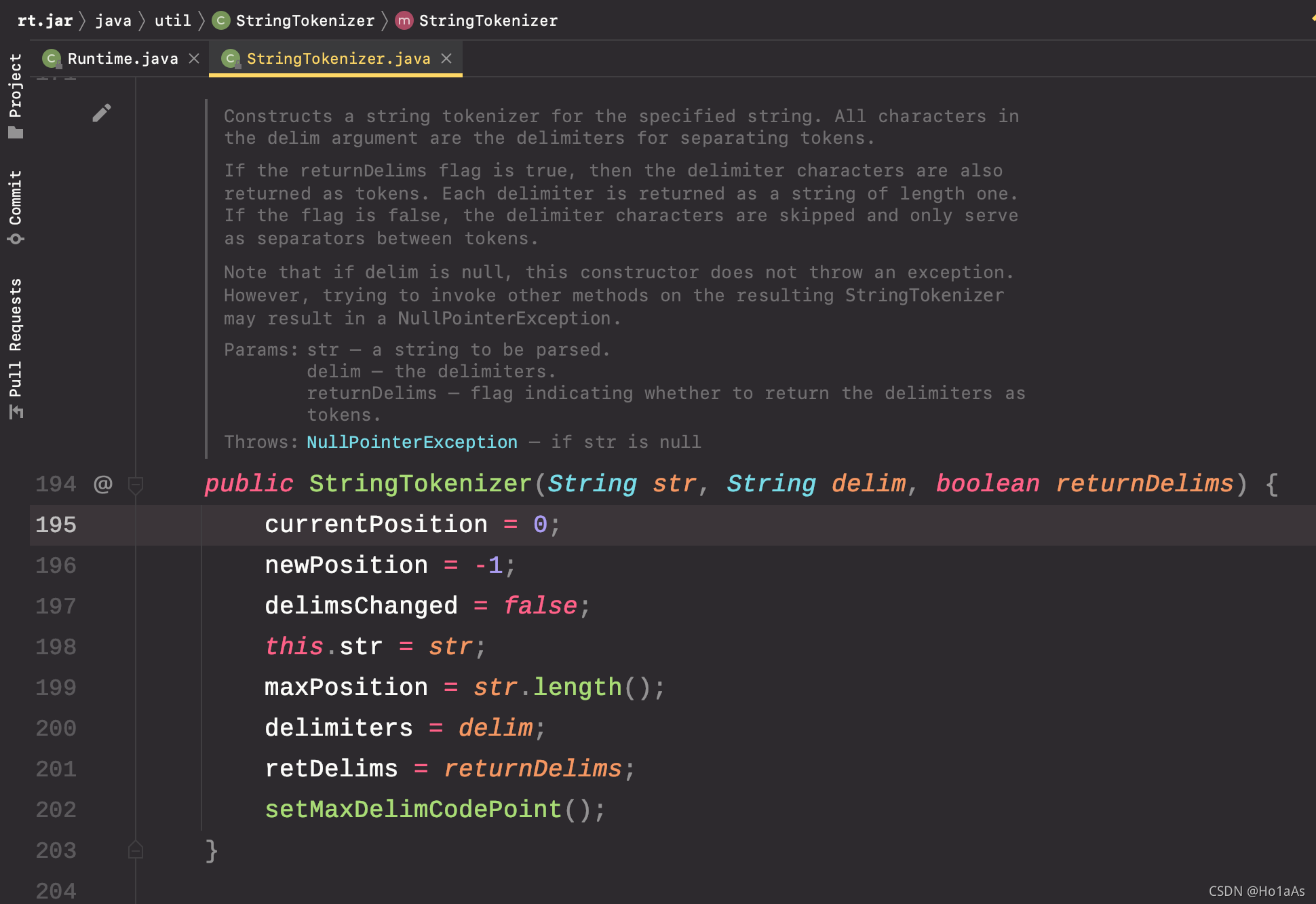Click the class icon on Runtime.java tab
This screenshot has height=904, width=1316.
pyautogui.click(x=52, y=59)
